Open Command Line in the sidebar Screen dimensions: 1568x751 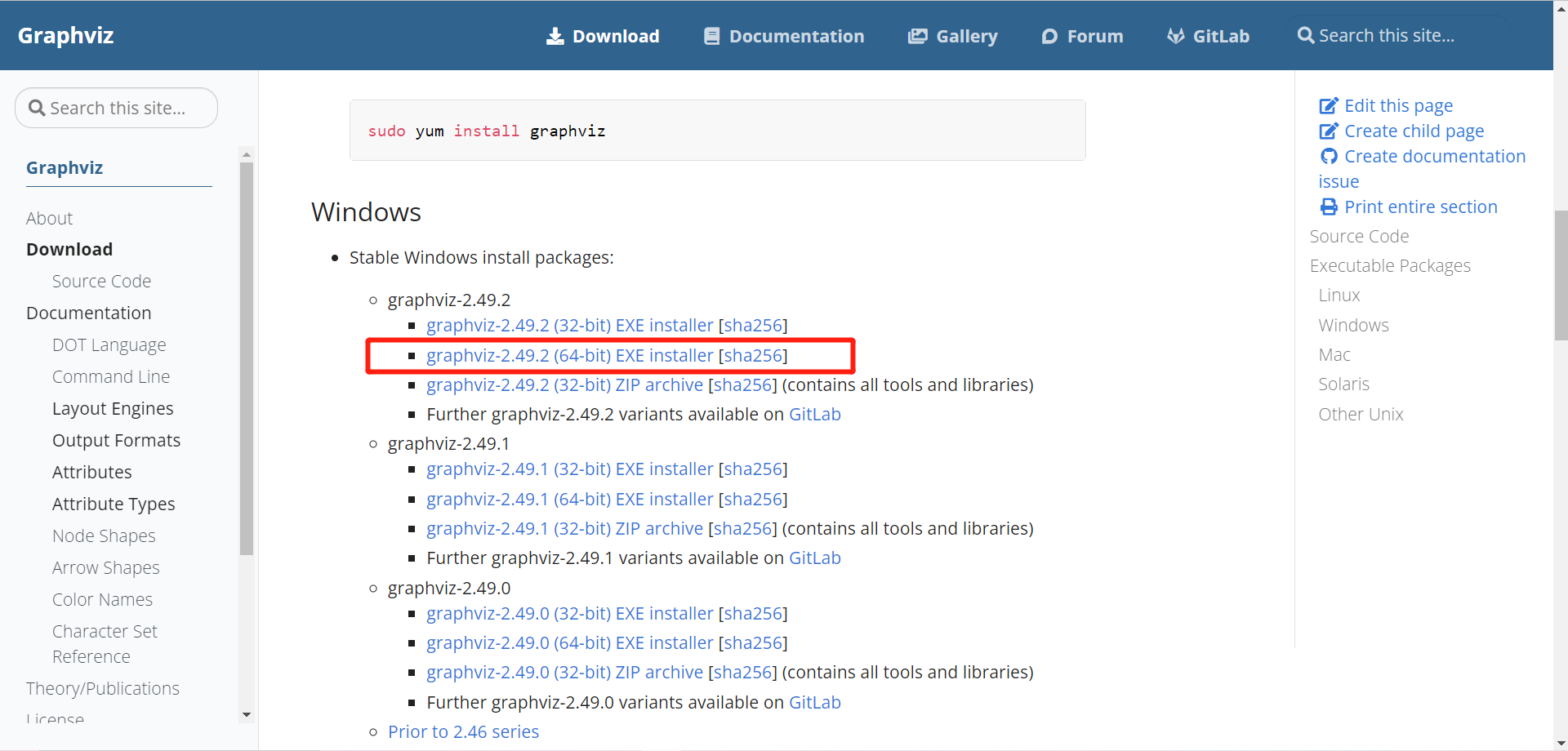tap(111, 376)
